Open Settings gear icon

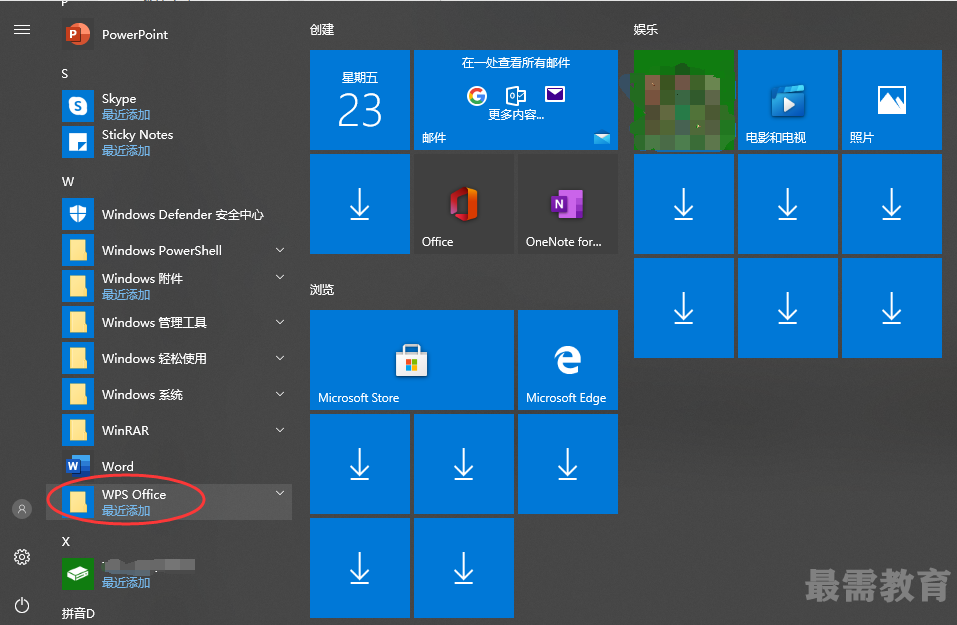22,557
